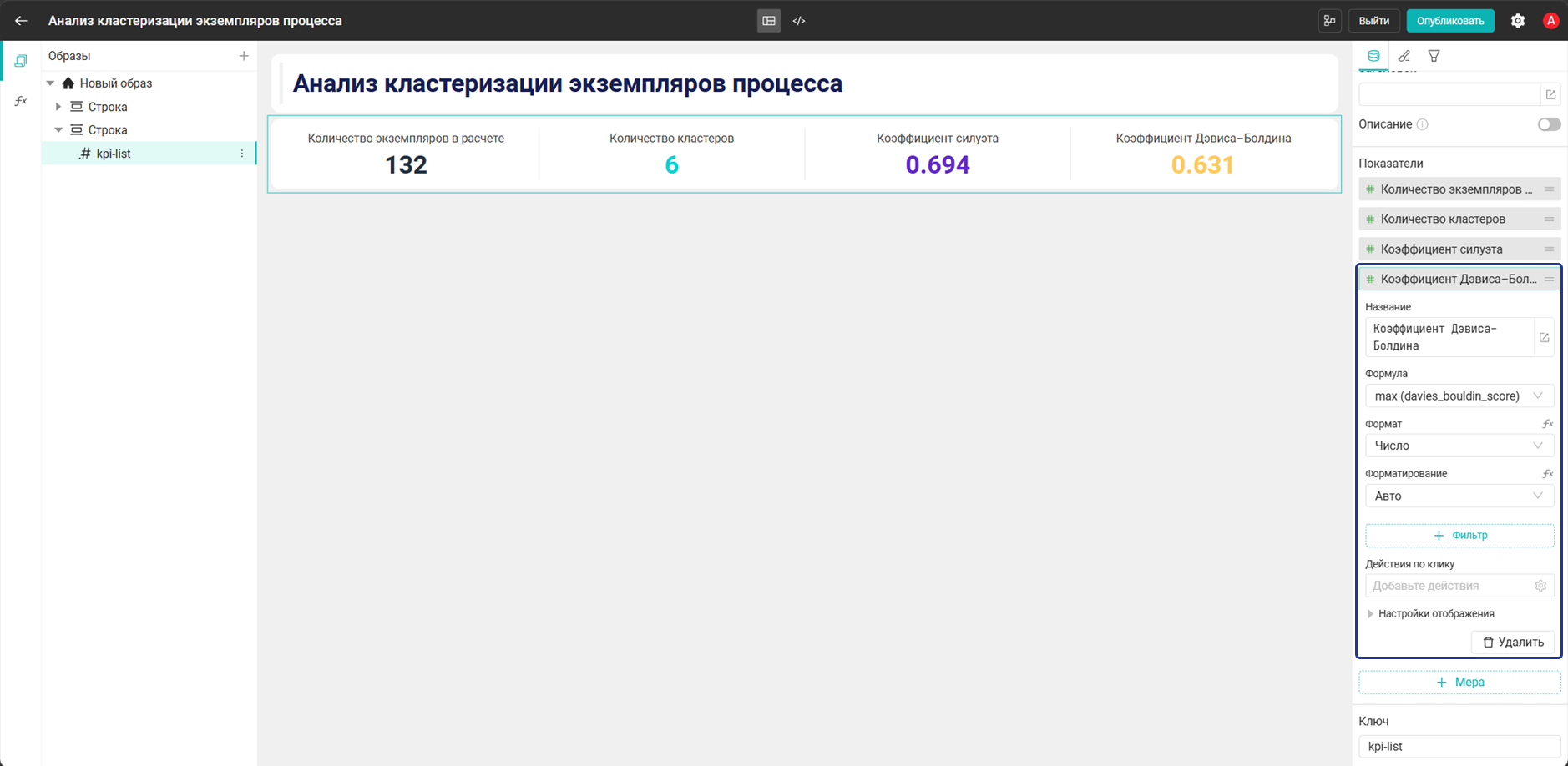Screen dimensions: 1568x766
Task: Grab the drag handle of Количество кластеров
Action: click(x=1549, y=219)
